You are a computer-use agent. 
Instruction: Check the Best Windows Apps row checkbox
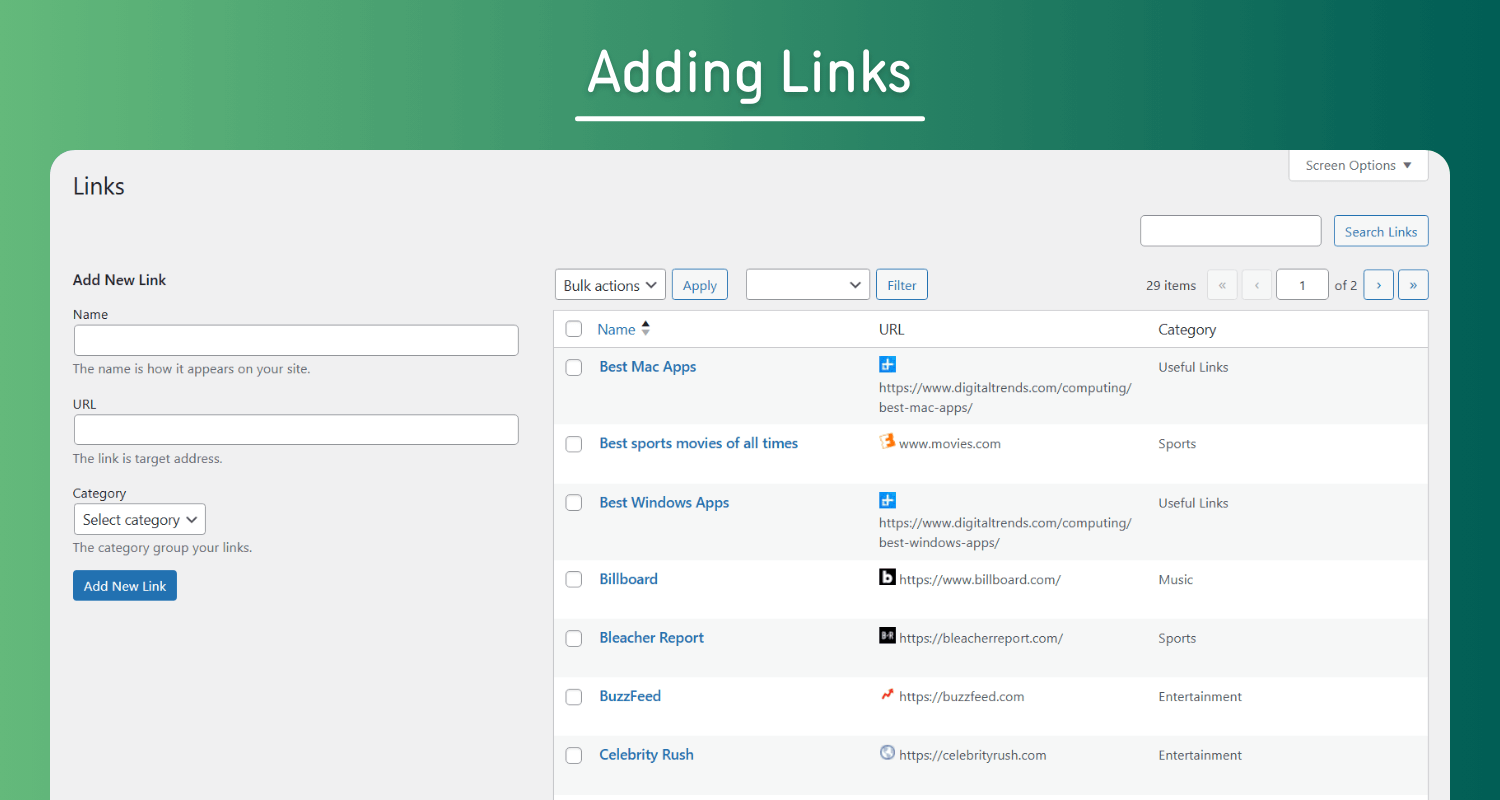(x=574, y=503)
